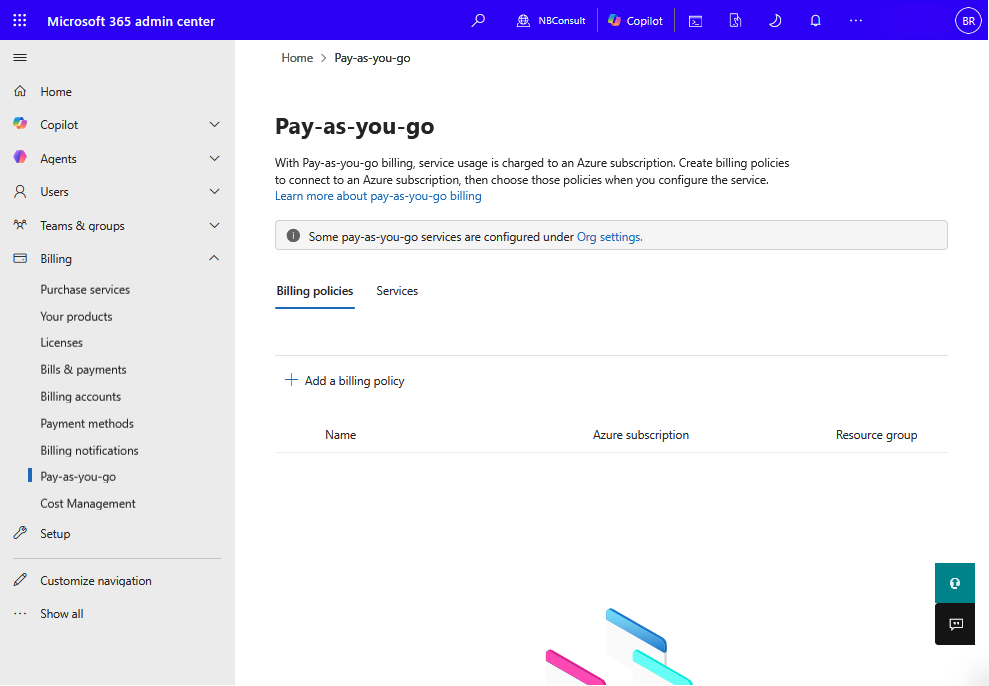Open the feedback chat icon button
Viewport: 989px width, 686px height.
click(955, 624)
